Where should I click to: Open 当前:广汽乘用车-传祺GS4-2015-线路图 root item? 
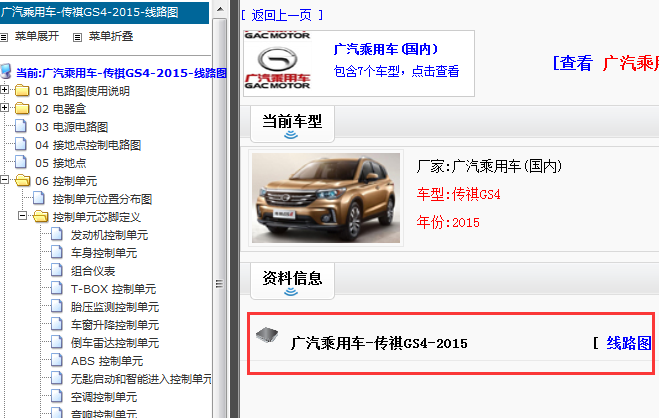tap(121, 73)
